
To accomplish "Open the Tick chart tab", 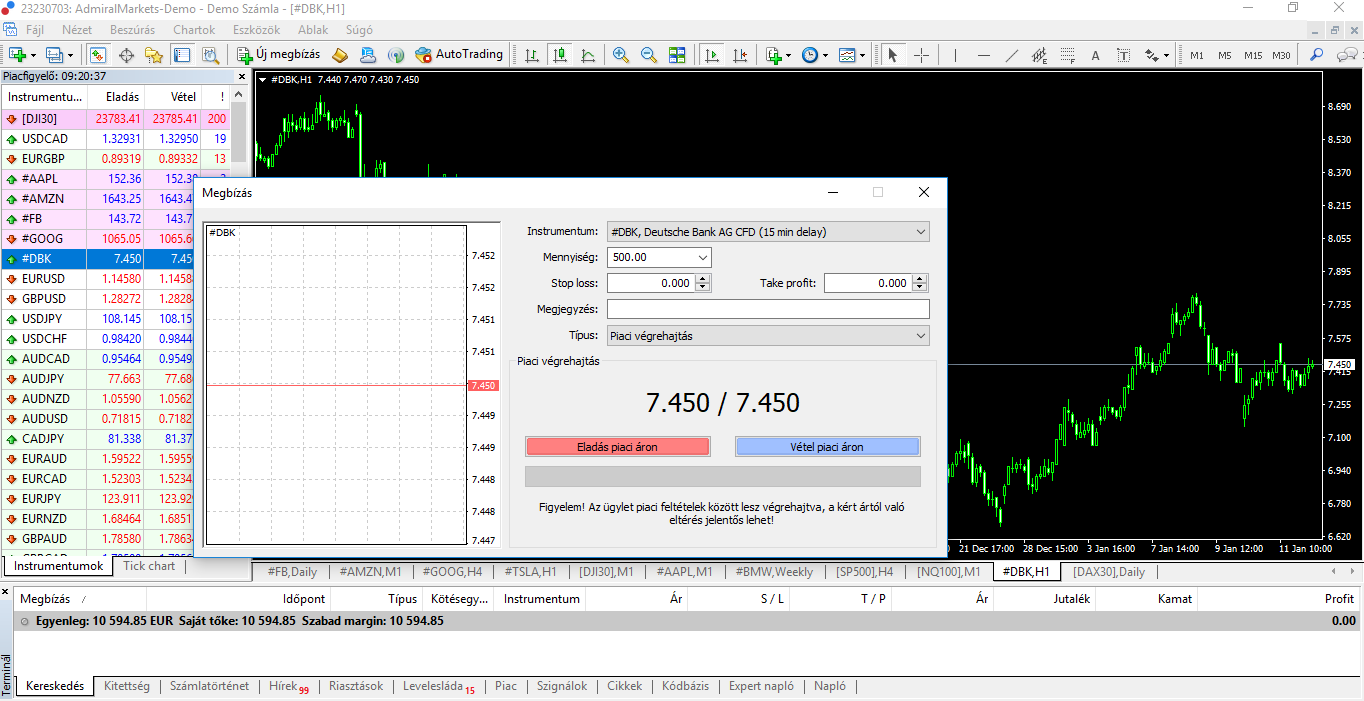I will [x=149, y=566].
